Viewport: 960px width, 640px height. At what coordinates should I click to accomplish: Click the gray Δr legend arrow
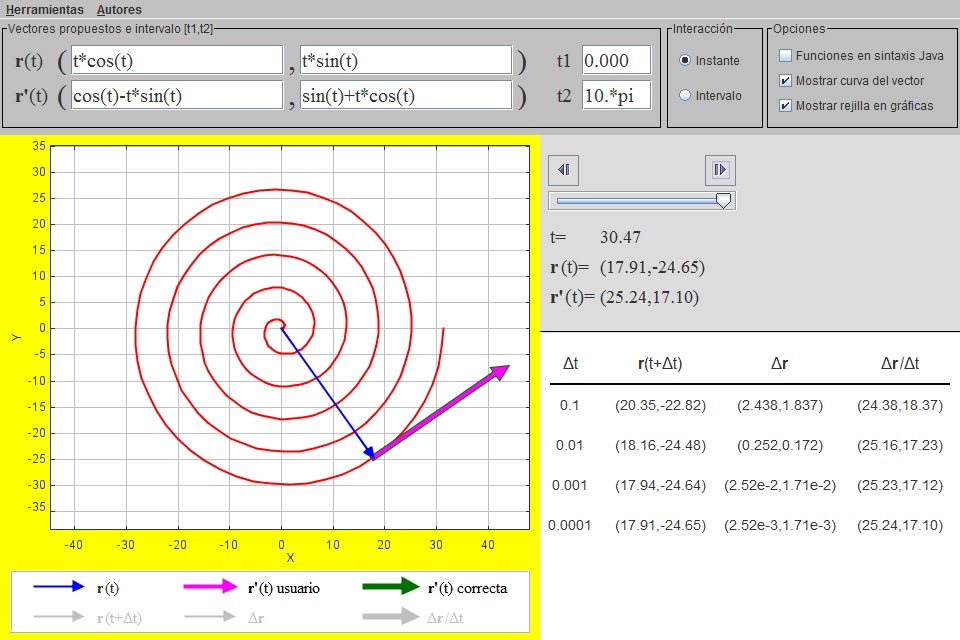[210, 617]
